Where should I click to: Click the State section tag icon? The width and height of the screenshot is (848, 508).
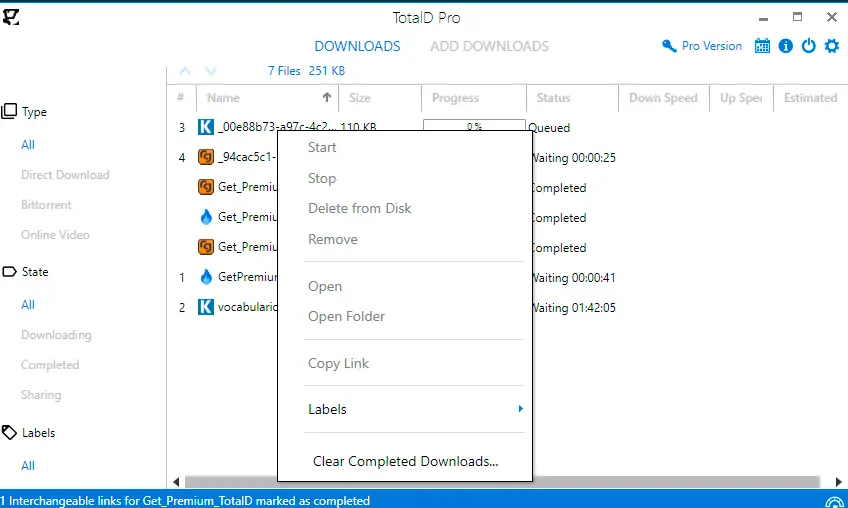coord(9,272)
